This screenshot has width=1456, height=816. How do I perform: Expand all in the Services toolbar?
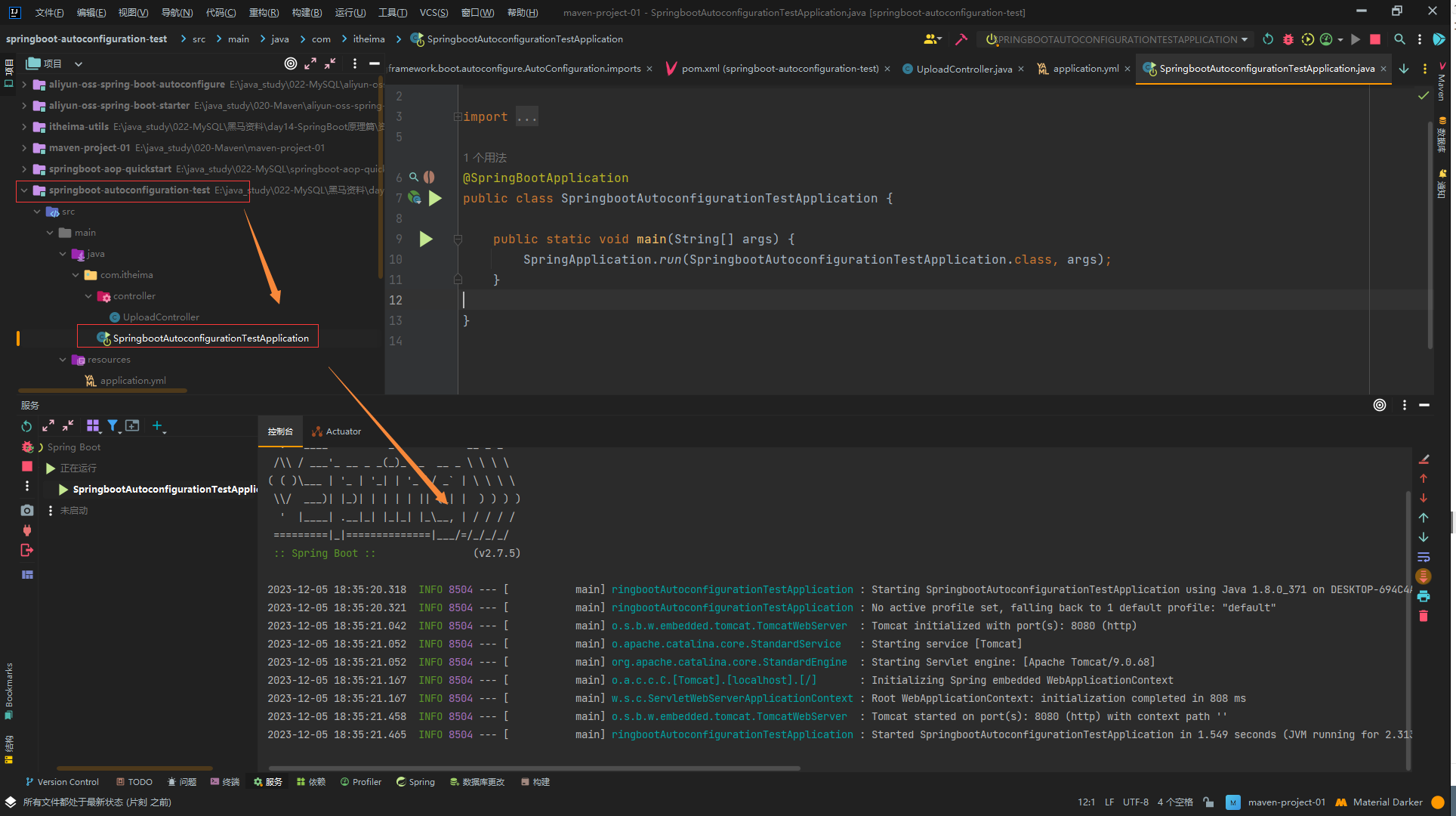[48, 426]
